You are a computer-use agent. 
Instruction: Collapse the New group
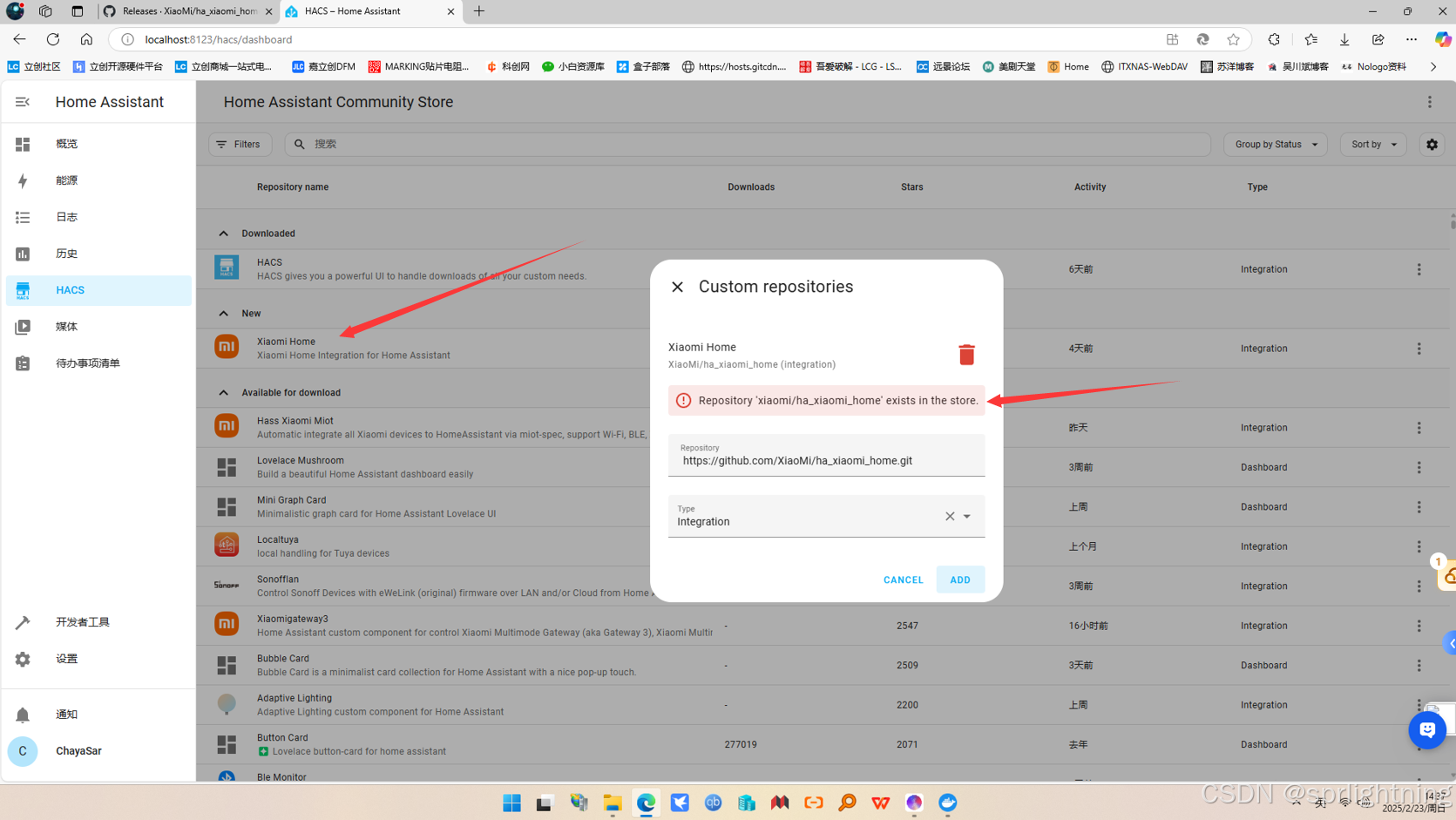pos(224,314)
